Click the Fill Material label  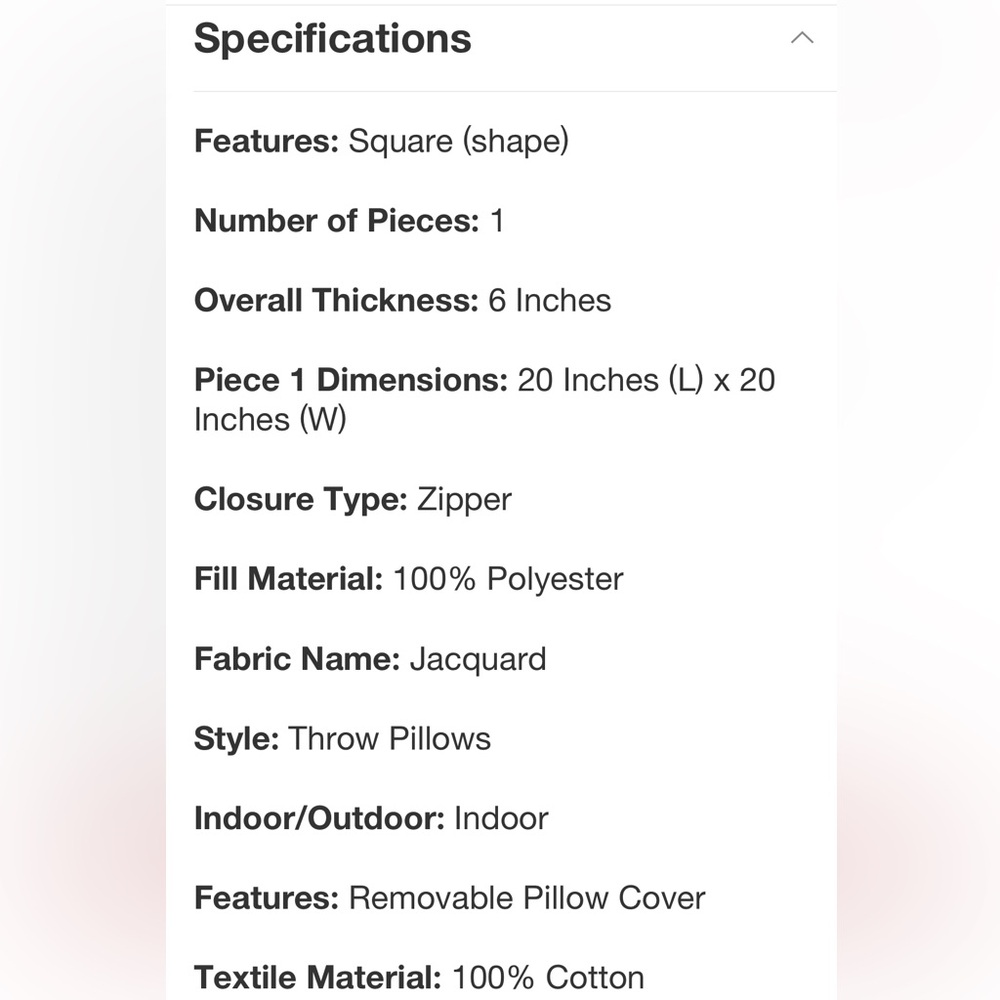tap(288, 579)
